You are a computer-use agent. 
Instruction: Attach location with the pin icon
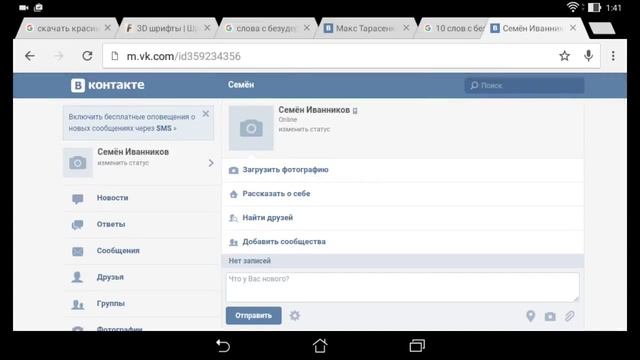531,316
